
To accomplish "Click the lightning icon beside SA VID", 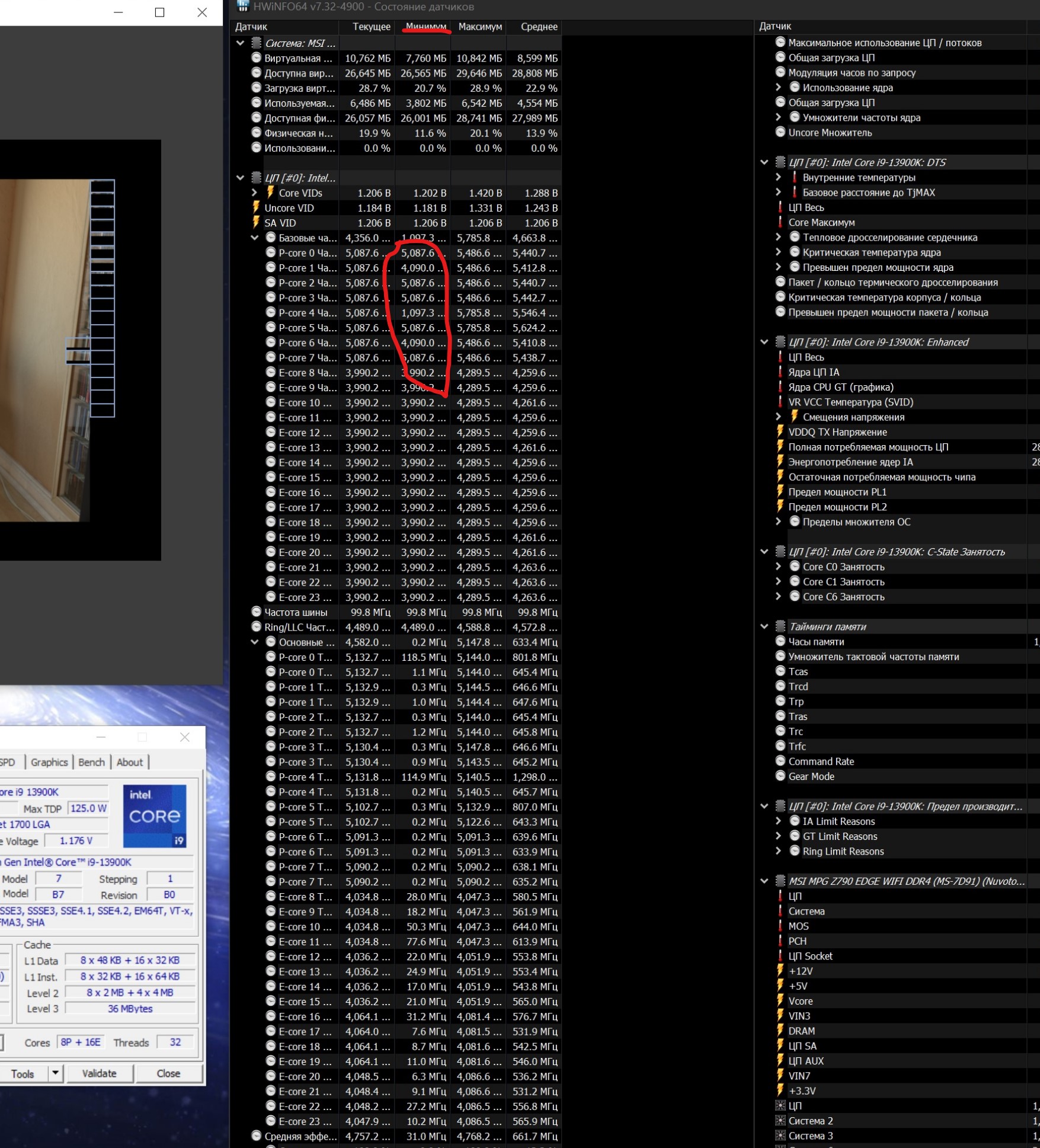I will (256, 222).
